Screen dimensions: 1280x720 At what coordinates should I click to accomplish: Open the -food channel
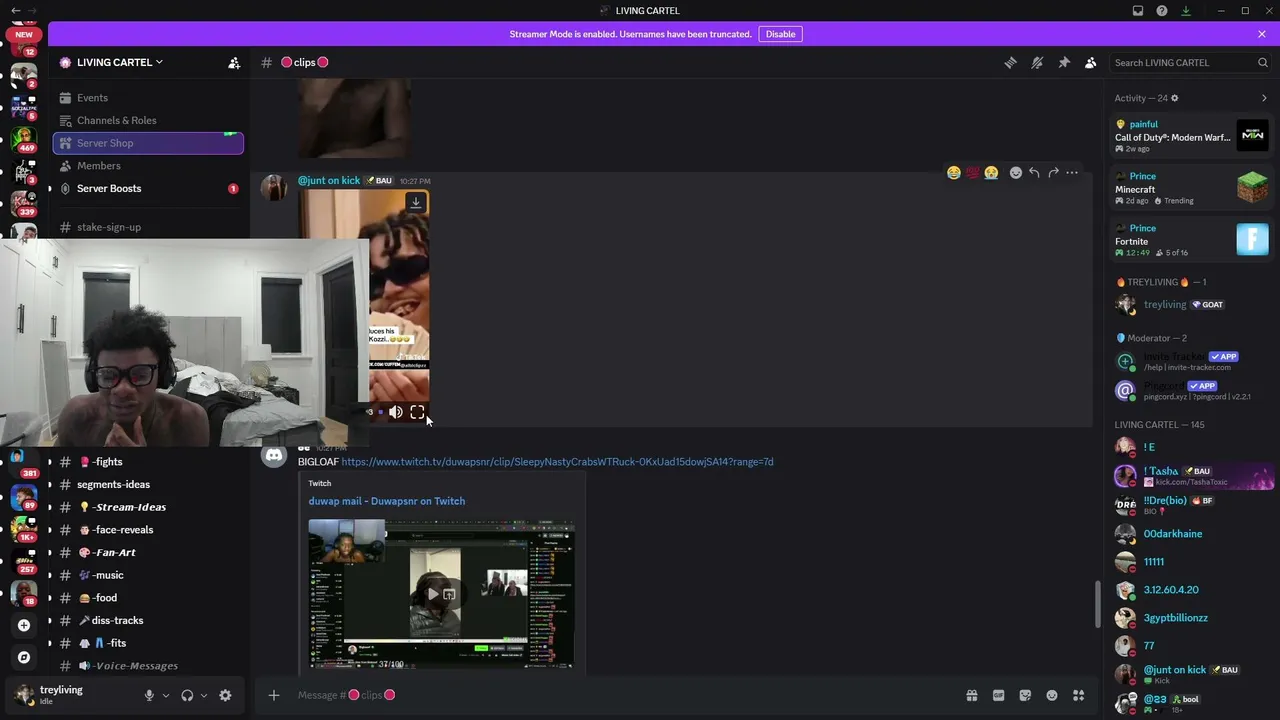[x=146, y=598]
